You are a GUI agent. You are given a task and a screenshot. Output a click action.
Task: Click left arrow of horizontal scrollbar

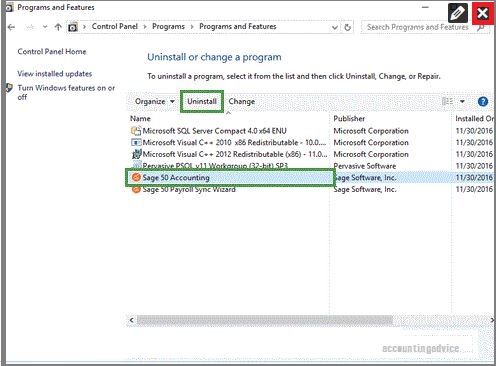pyautogui.click(x=132, y=320)
